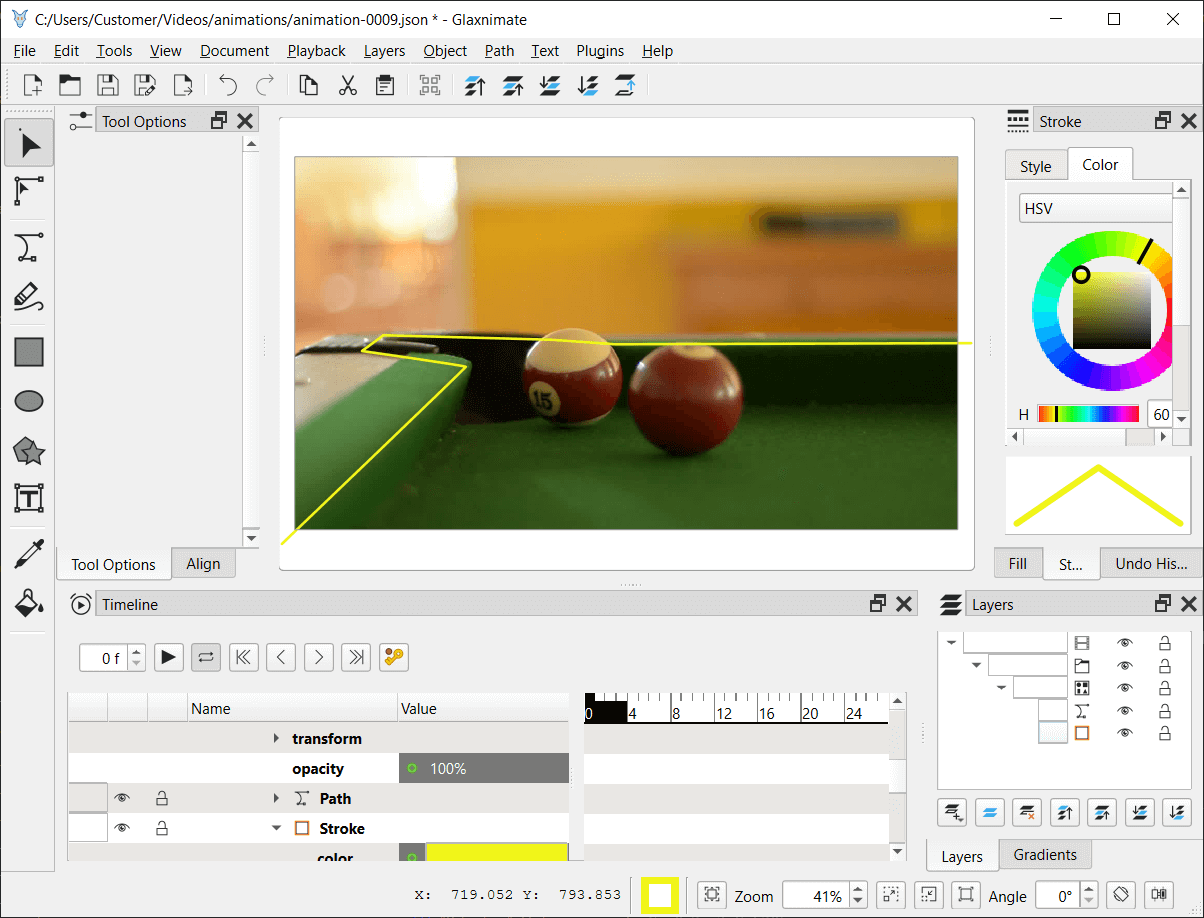Select the Rectangle tool
Screen dimensions: 1204x918
tap(28, 351)
